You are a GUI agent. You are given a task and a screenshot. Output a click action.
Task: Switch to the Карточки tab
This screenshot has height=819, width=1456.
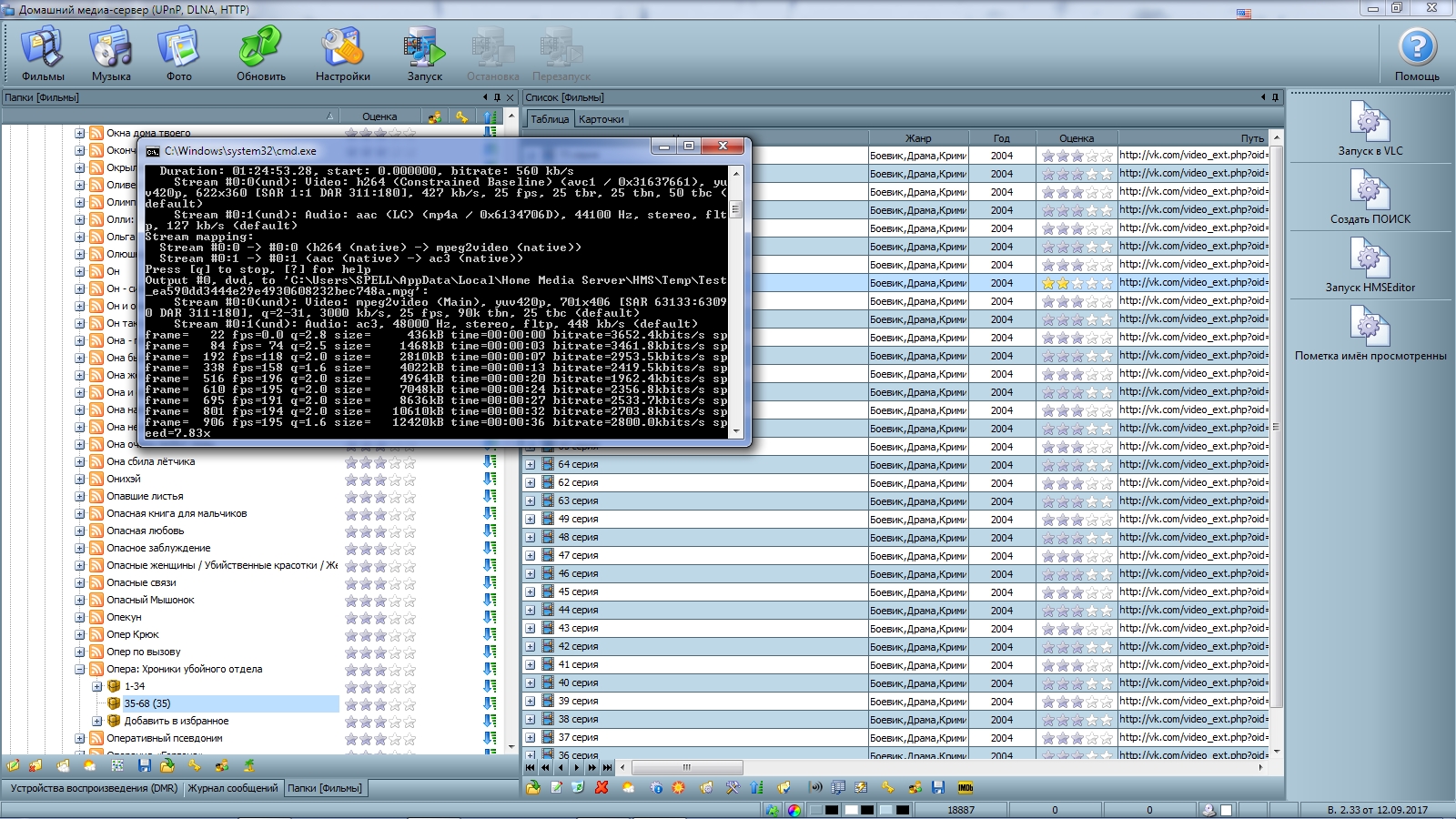[601, 119]
